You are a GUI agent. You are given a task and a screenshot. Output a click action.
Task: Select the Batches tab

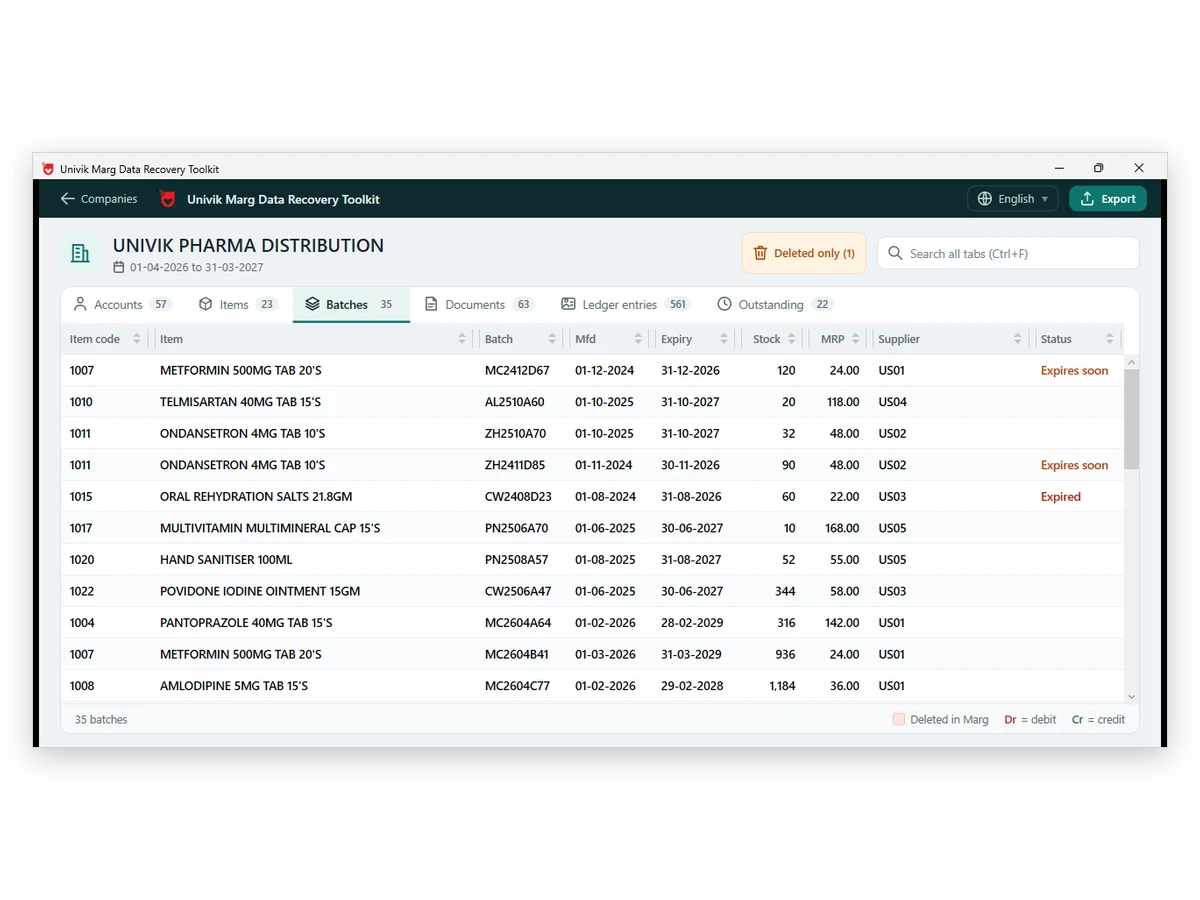(351, 305)
